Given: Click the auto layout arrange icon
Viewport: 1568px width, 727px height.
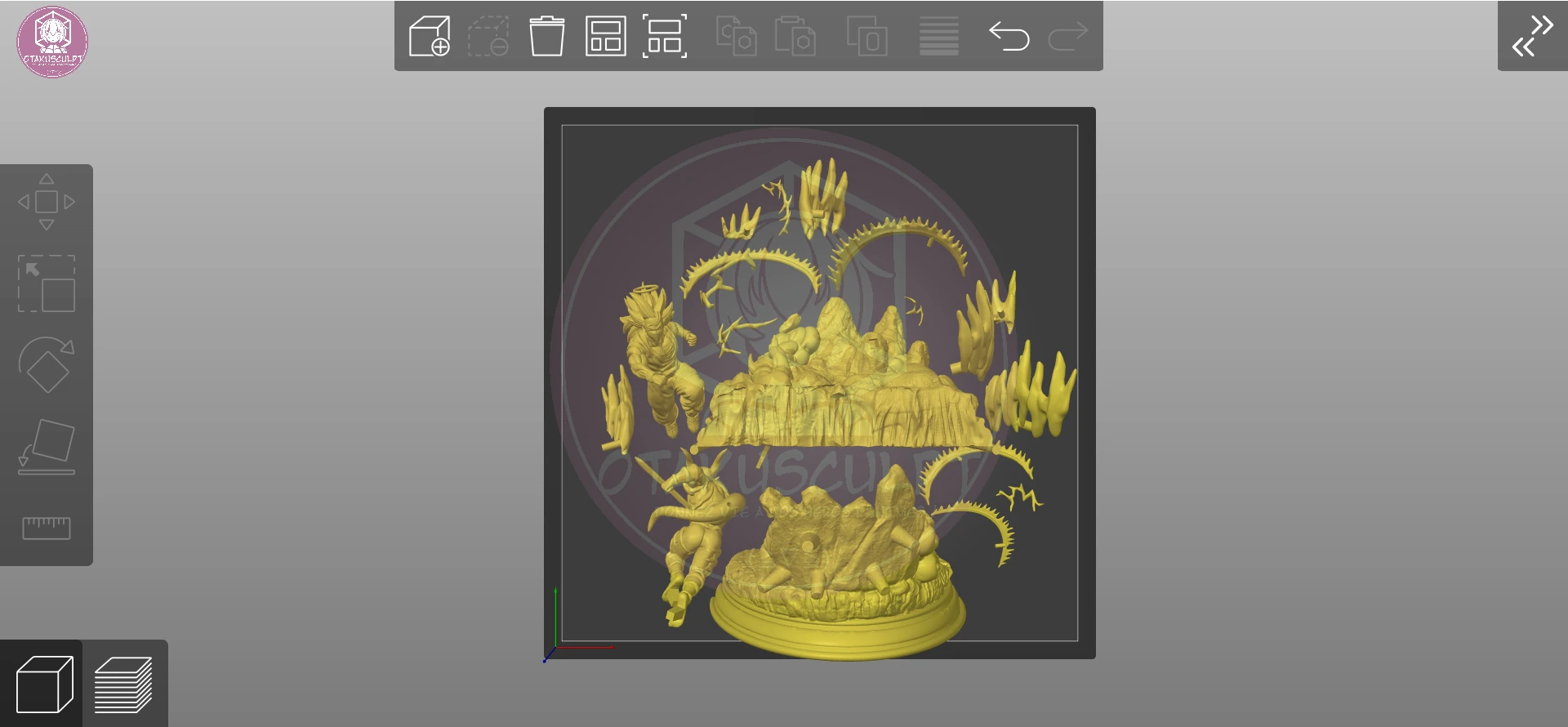Looking at the screenshot, I should (605, 37).
